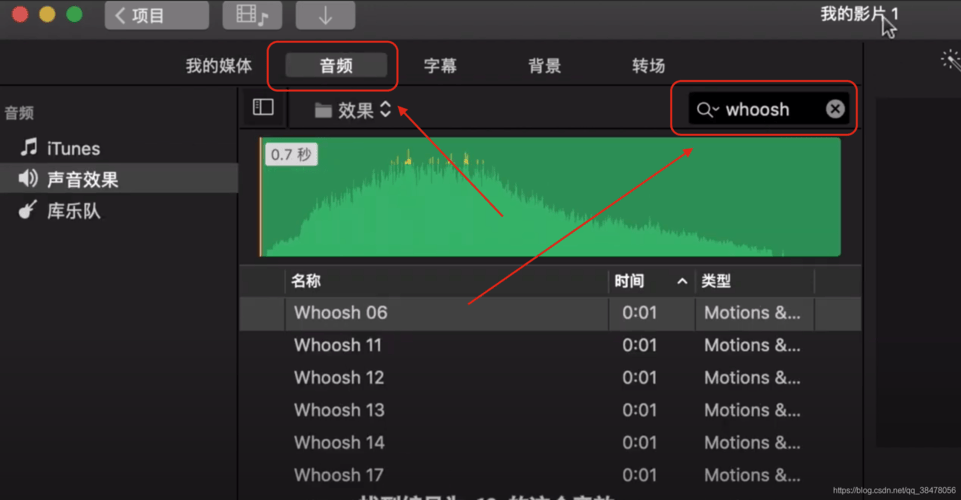The height and width of the screenshot is (500, 961).
Task: Select Sound Effects (声音效果) in sidebar
Action: (119, 179)
